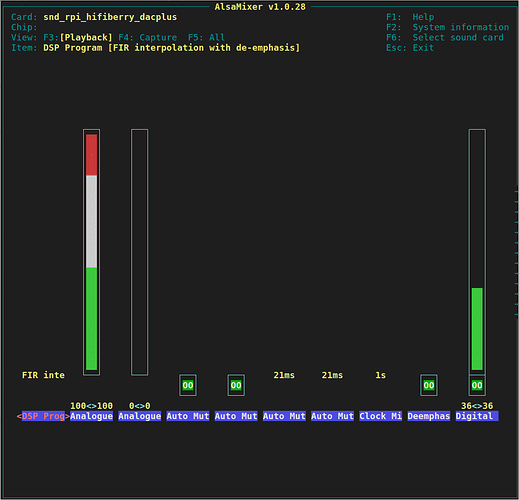Toggle the OO switch above the first Auto Mut
This screenshot has height=500, width=519.
188,385
